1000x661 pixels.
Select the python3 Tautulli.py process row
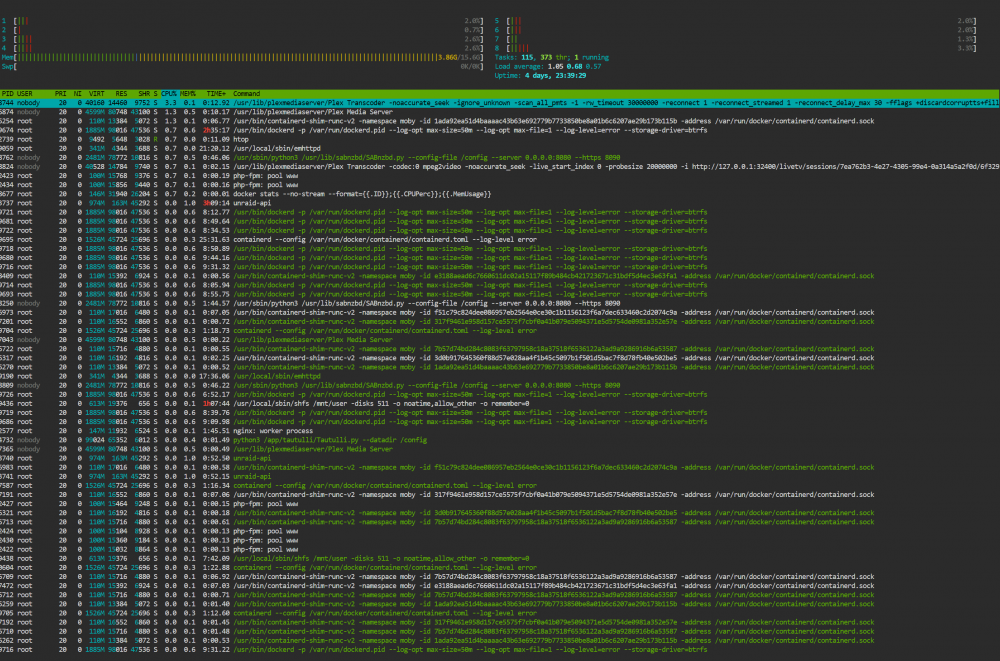pos(500,440)
